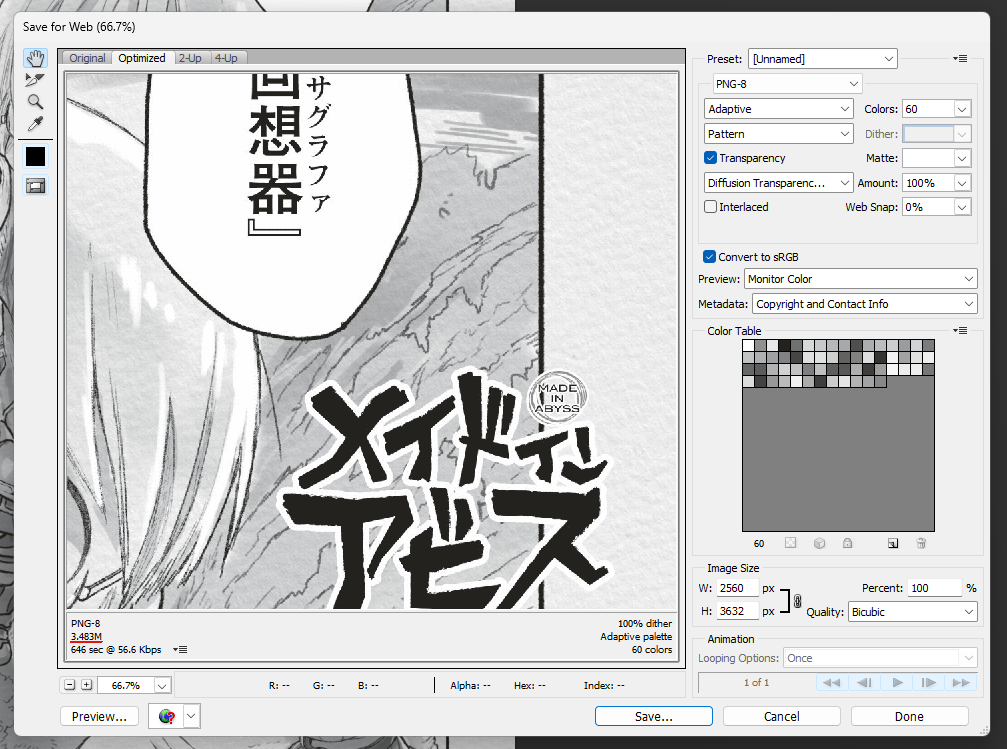Open the Amount 100% dropdown arrow
1007x749 pixels.
pyautogui.click(x=961, y=183)
